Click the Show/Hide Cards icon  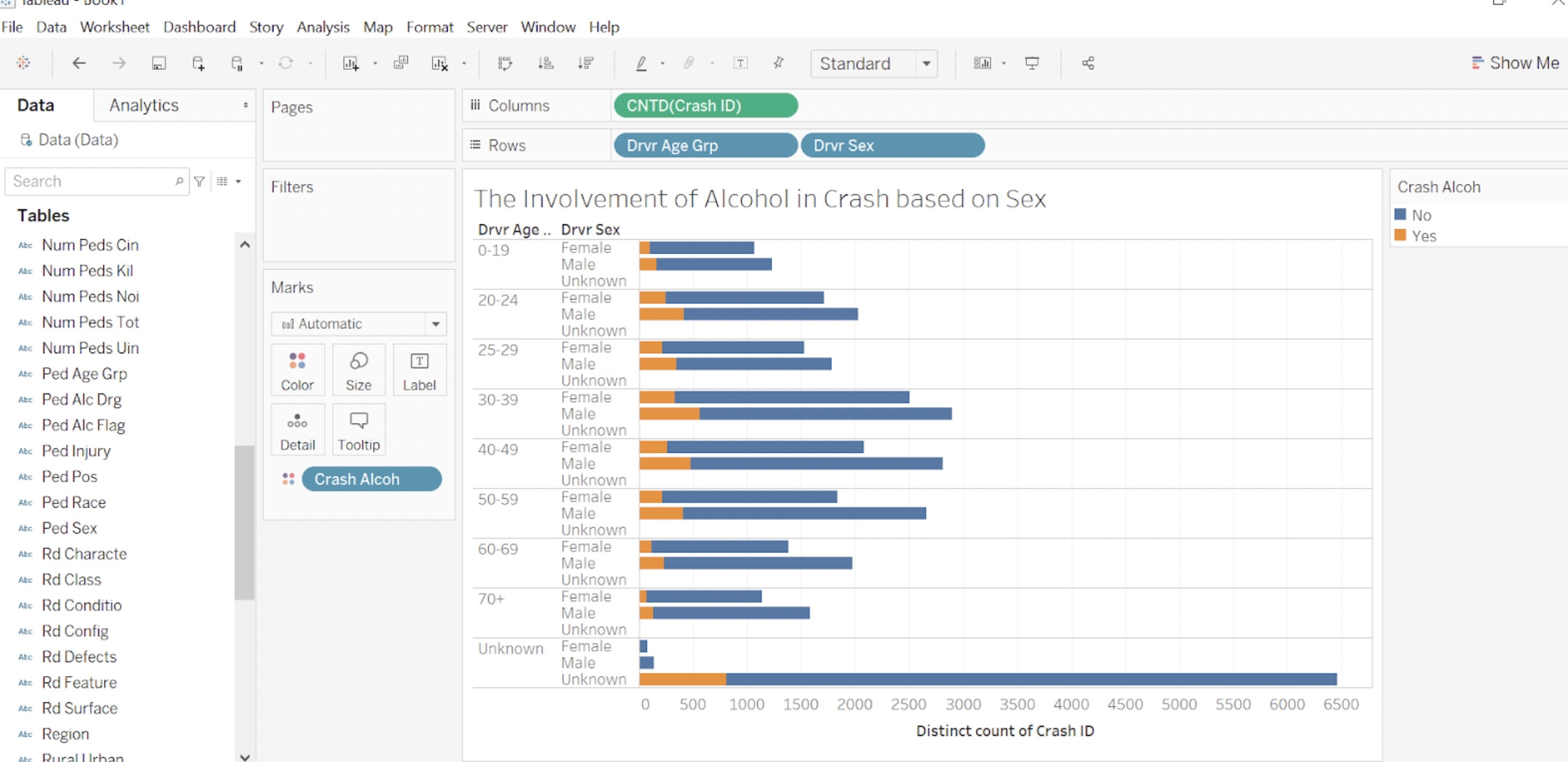click(x=983, y=63)
